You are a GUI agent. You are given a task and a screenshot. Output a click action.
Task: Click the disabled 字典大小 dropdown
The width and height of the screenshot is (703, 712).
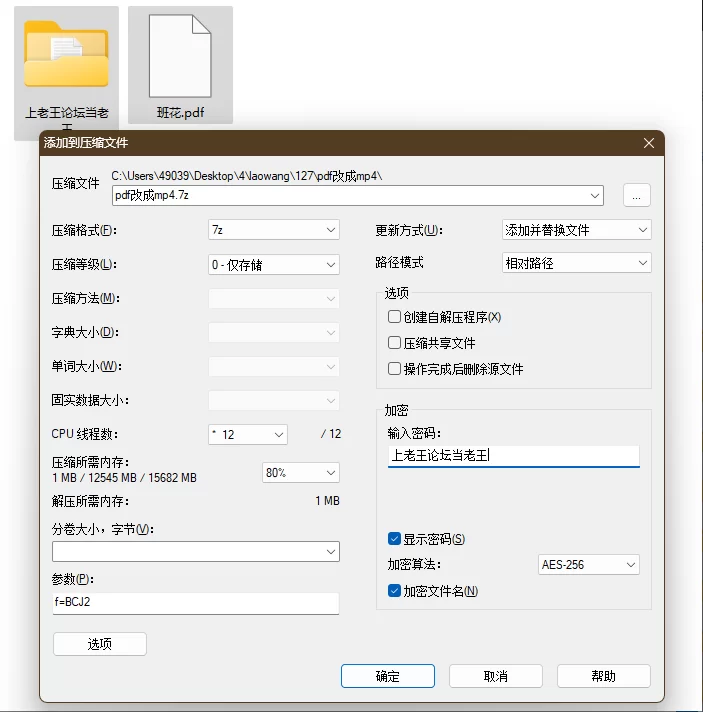(274, 332)
